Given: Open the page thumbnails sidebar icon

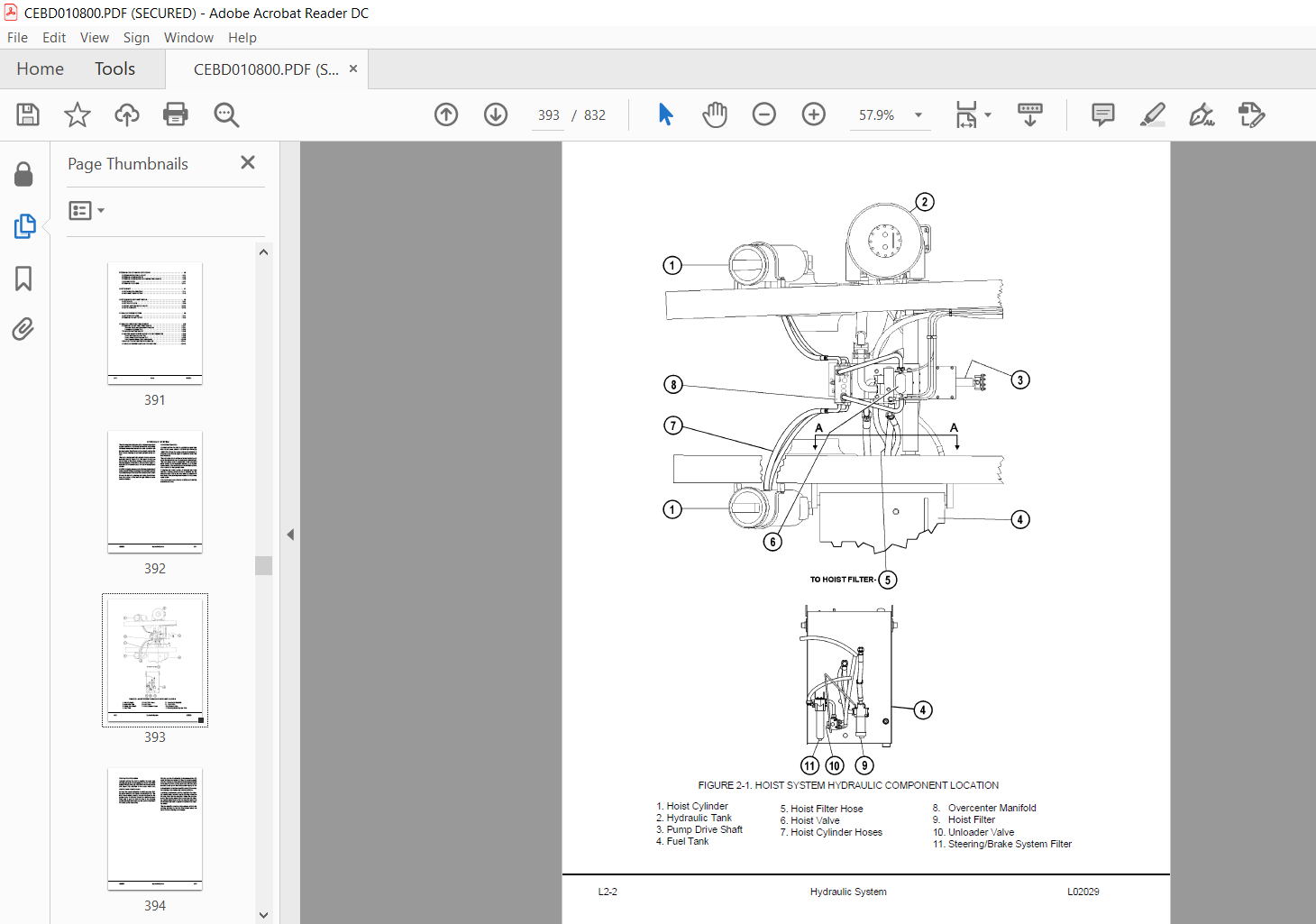Looking at the screenshot, I should tap(24, 226).
